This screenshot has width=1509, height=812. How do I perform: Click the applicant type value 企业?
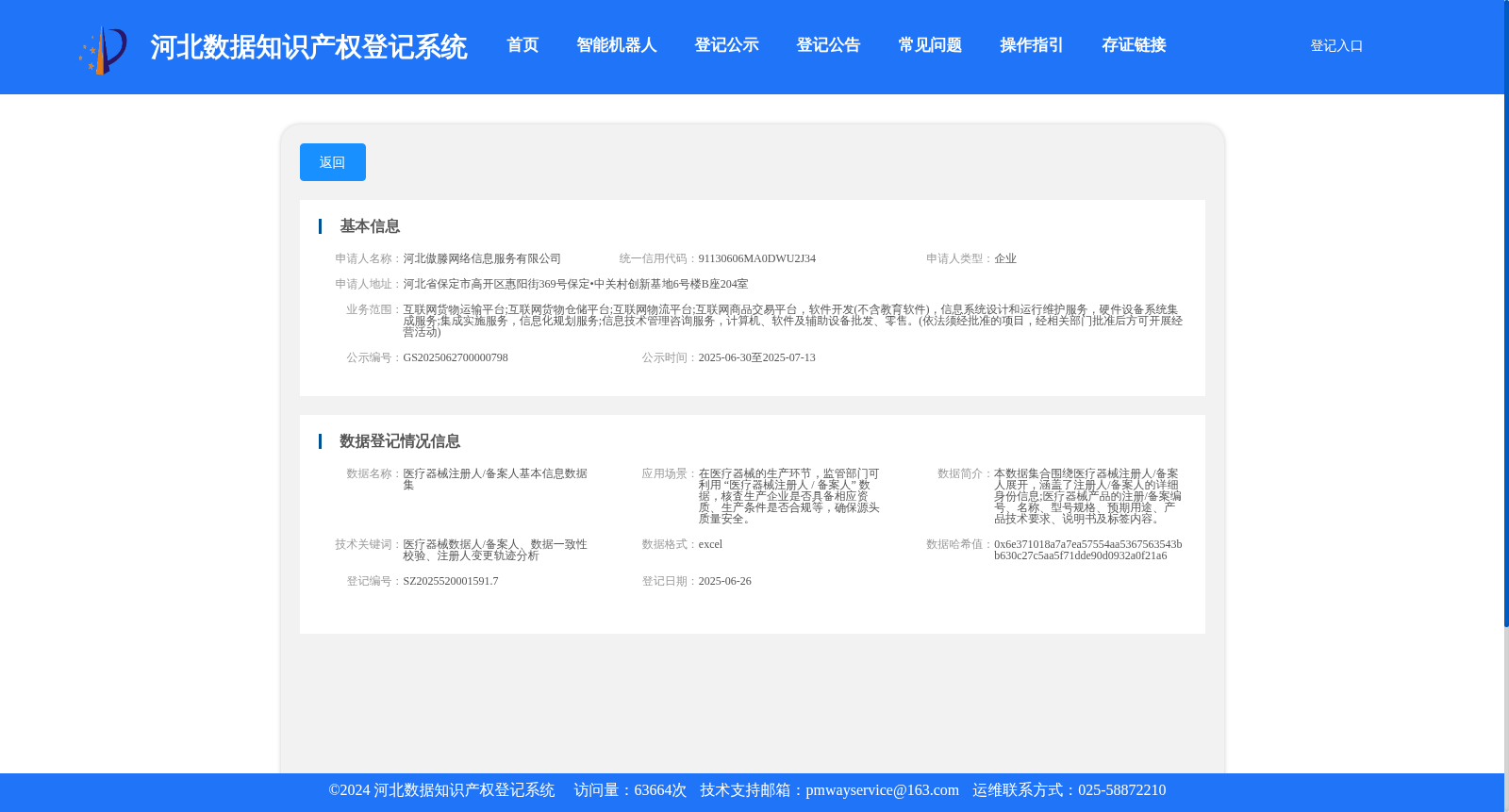click(x=1005, y=258)
